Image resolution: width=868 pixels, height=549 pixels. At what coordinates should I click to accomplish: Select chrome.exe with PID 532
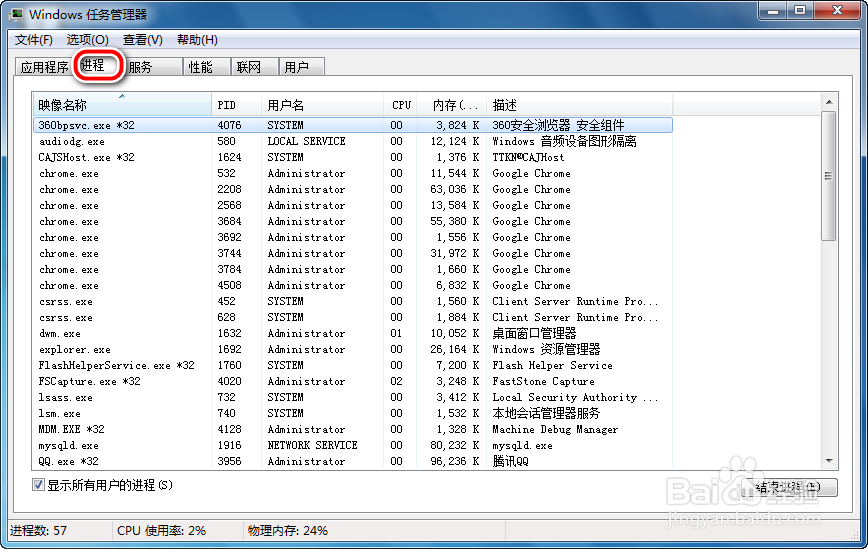click(353, 173)
